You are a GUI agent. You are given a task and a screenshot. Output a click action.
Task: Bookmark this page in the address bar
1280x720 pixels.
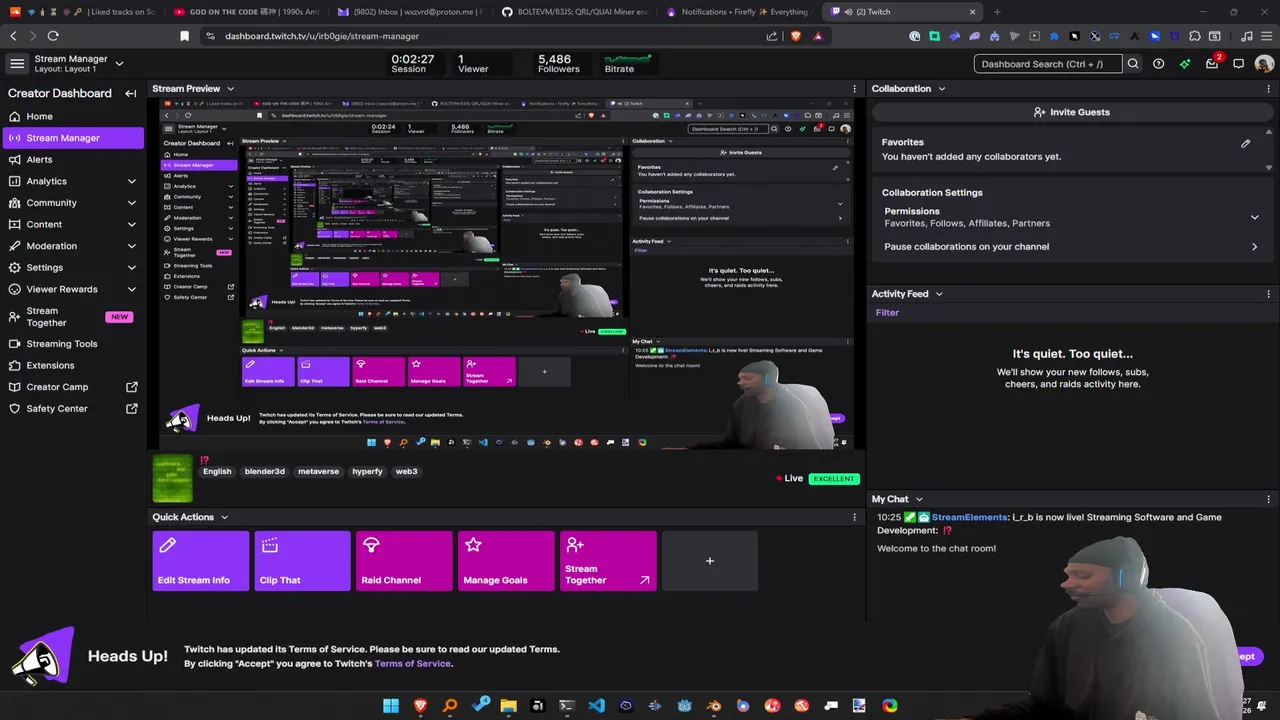click(184, 36)
